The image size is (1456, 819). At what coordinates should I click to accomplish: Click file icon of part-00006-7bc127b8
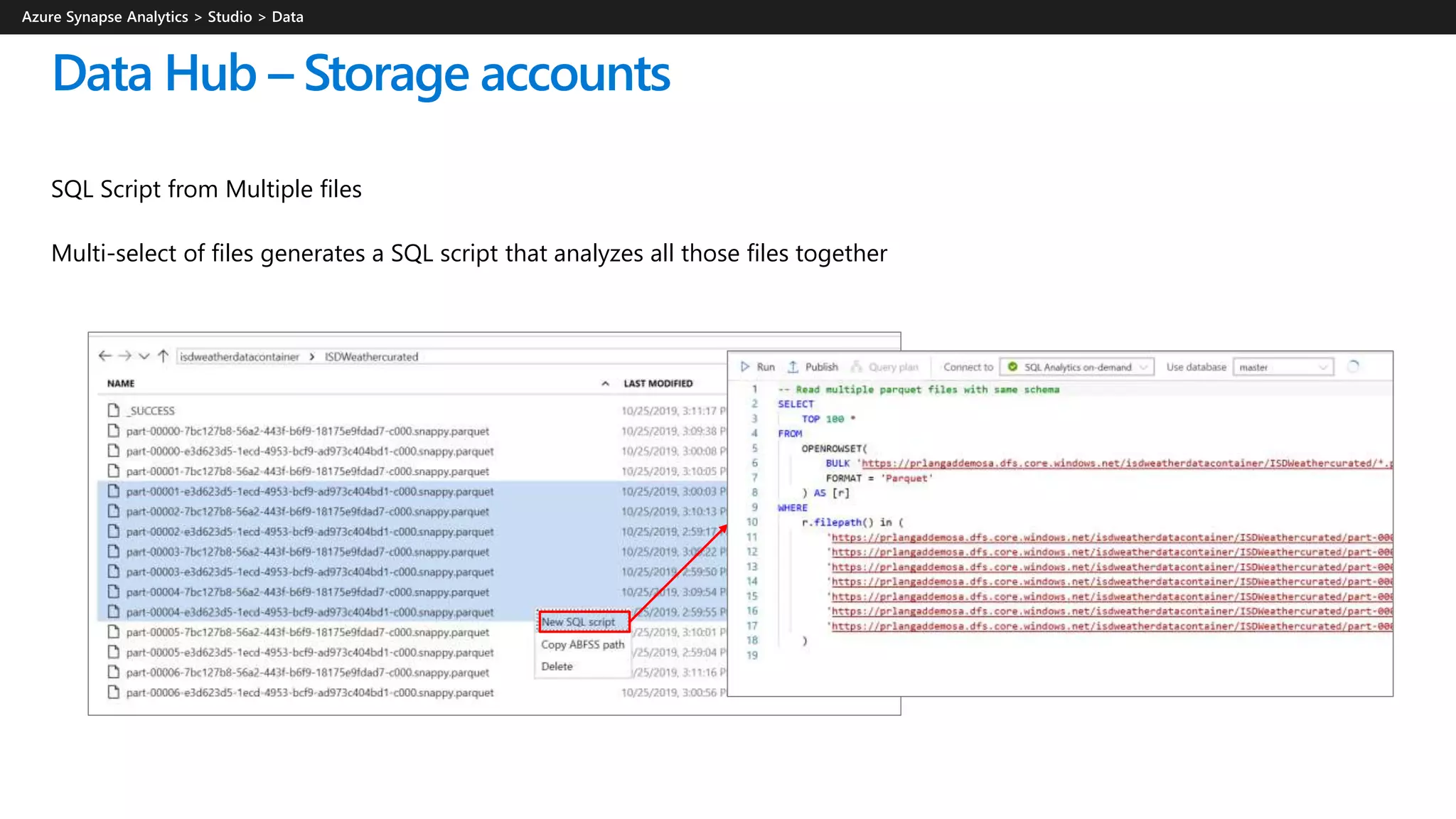pyautogui.click(x=113, y=672)
